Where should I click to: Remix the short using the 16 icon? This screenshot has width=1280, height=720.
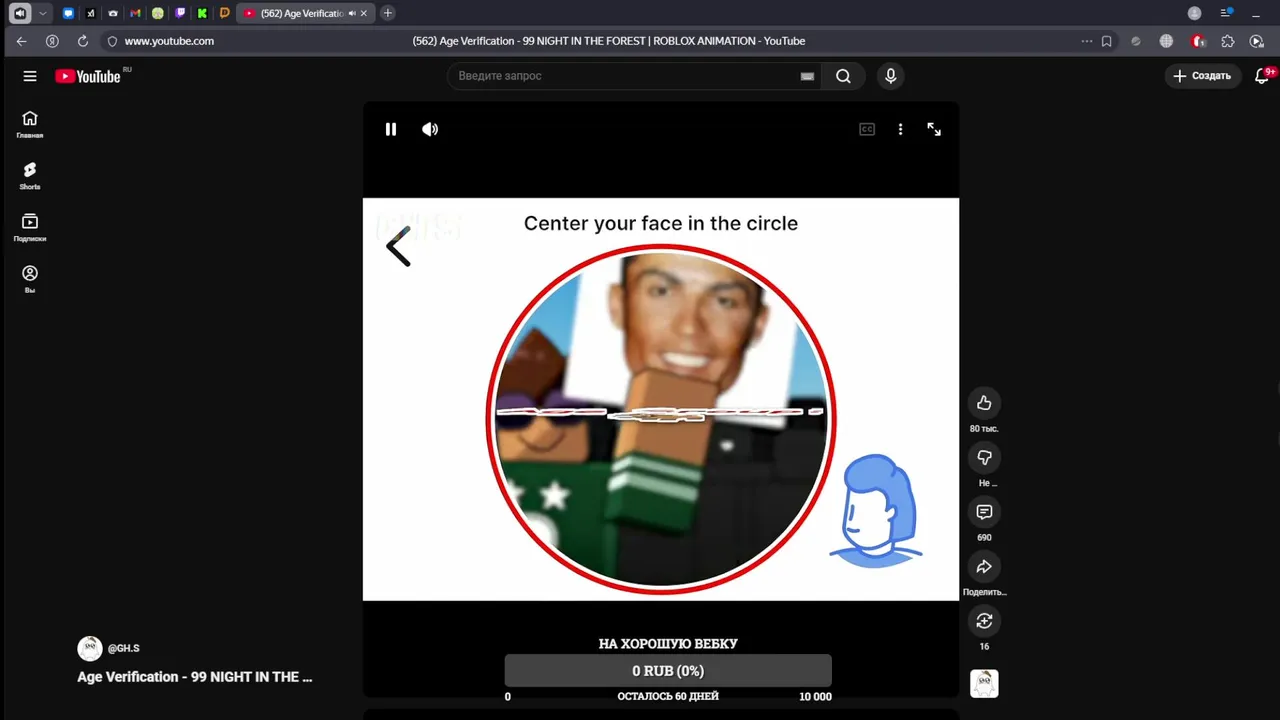coord(984,621)
